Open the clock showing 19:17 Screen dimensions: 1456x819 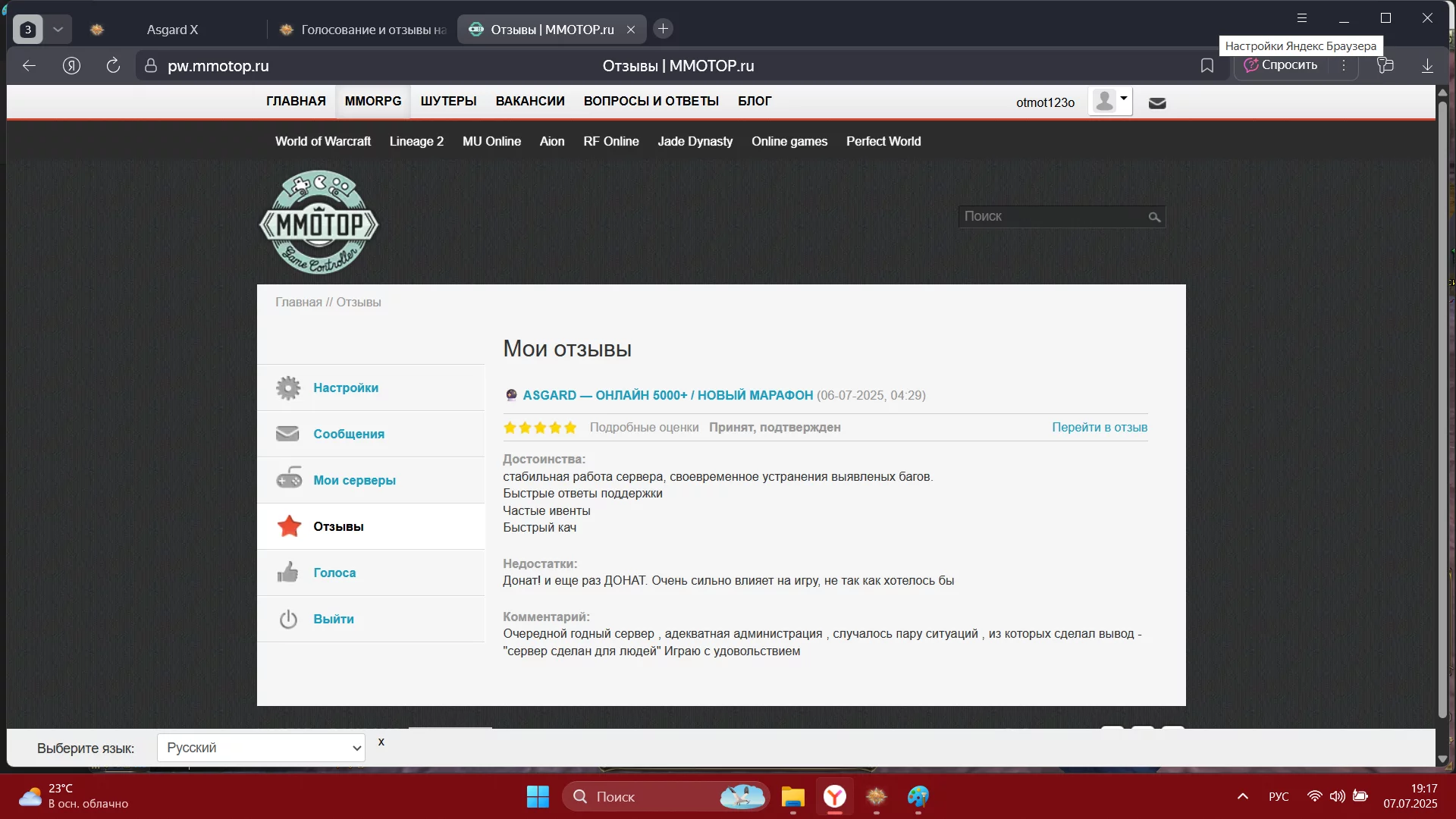(1410, 797)
